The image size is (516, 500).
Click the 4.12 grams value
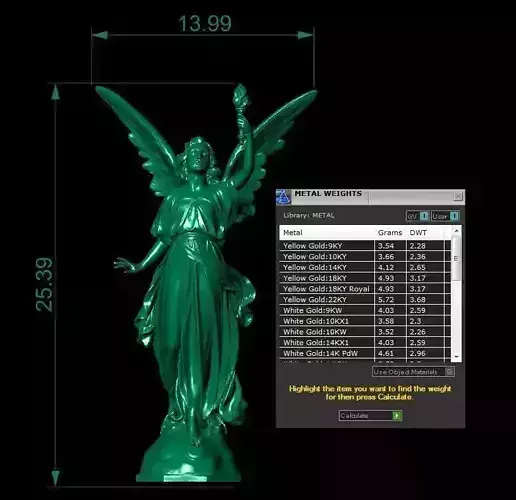pos(386,267)
